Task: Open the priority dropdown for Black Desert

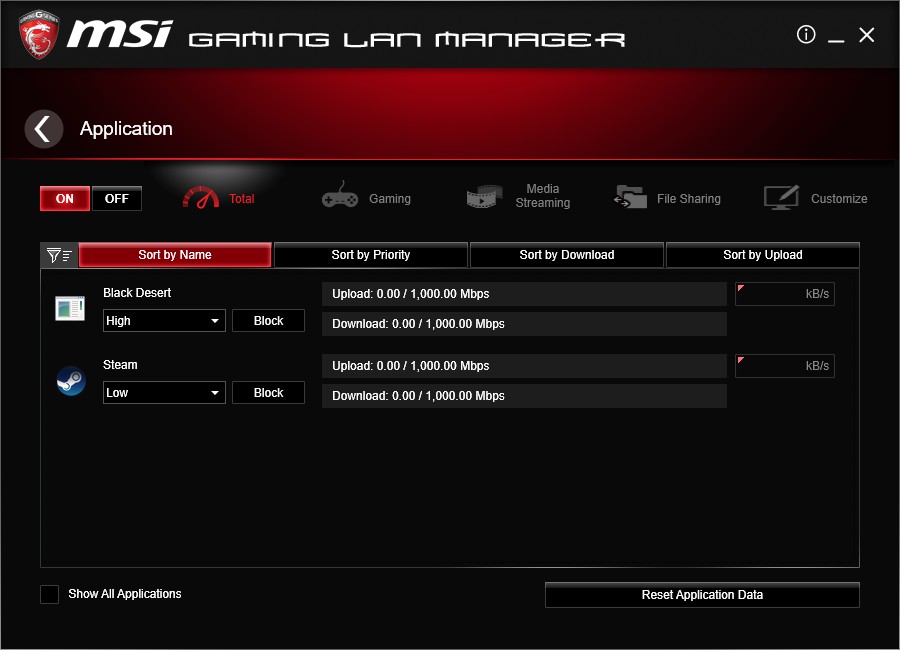Action: 163,320
